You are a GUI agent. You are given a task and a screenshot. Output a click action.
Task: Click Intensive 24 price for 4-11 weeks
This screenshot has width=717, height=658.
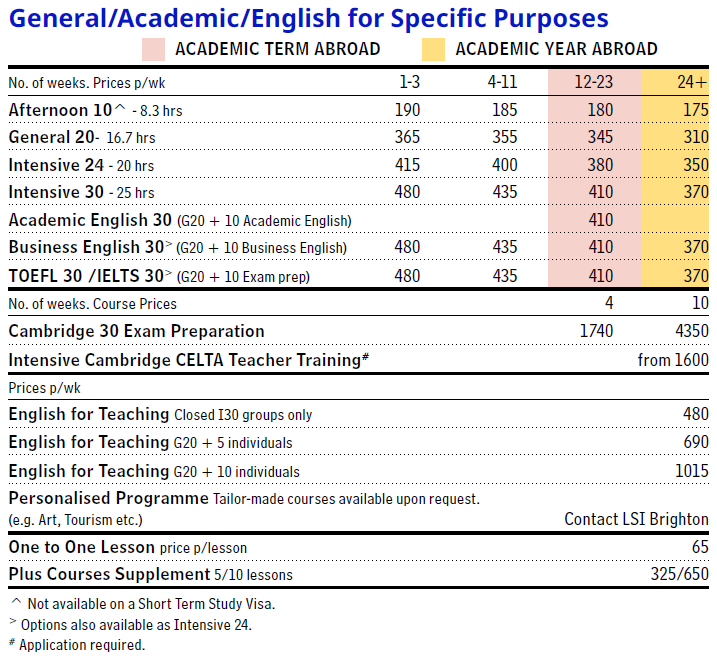[x=504, y=165]
